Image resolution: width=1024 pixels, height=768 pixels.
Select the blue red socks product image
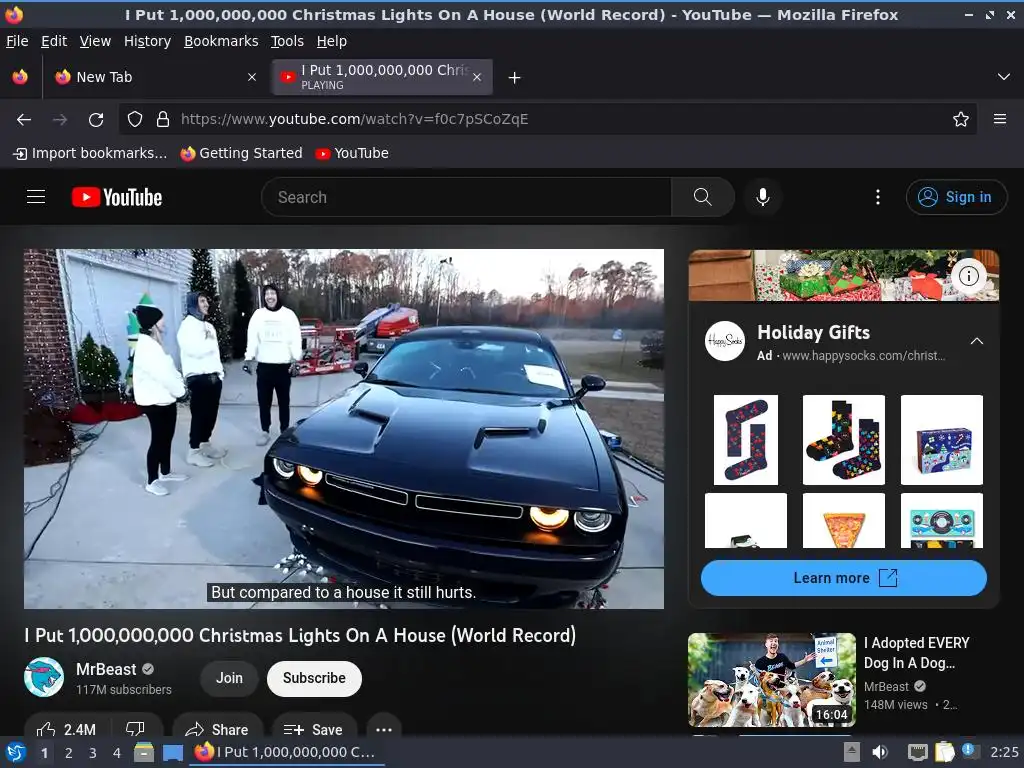click(x=746, y=440)
